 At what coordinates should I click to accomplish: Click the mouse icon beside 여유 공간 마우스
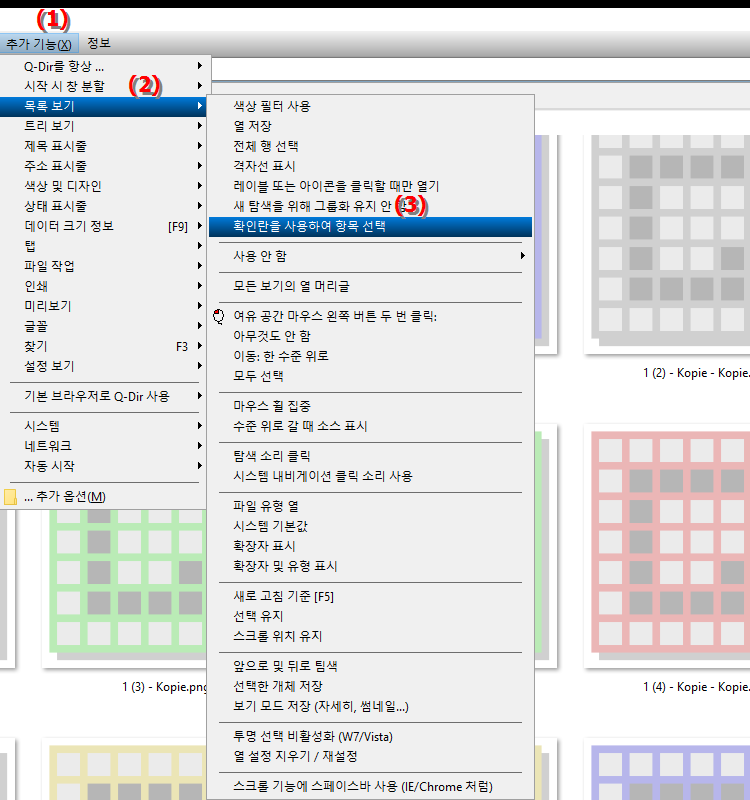pos(219,316)
